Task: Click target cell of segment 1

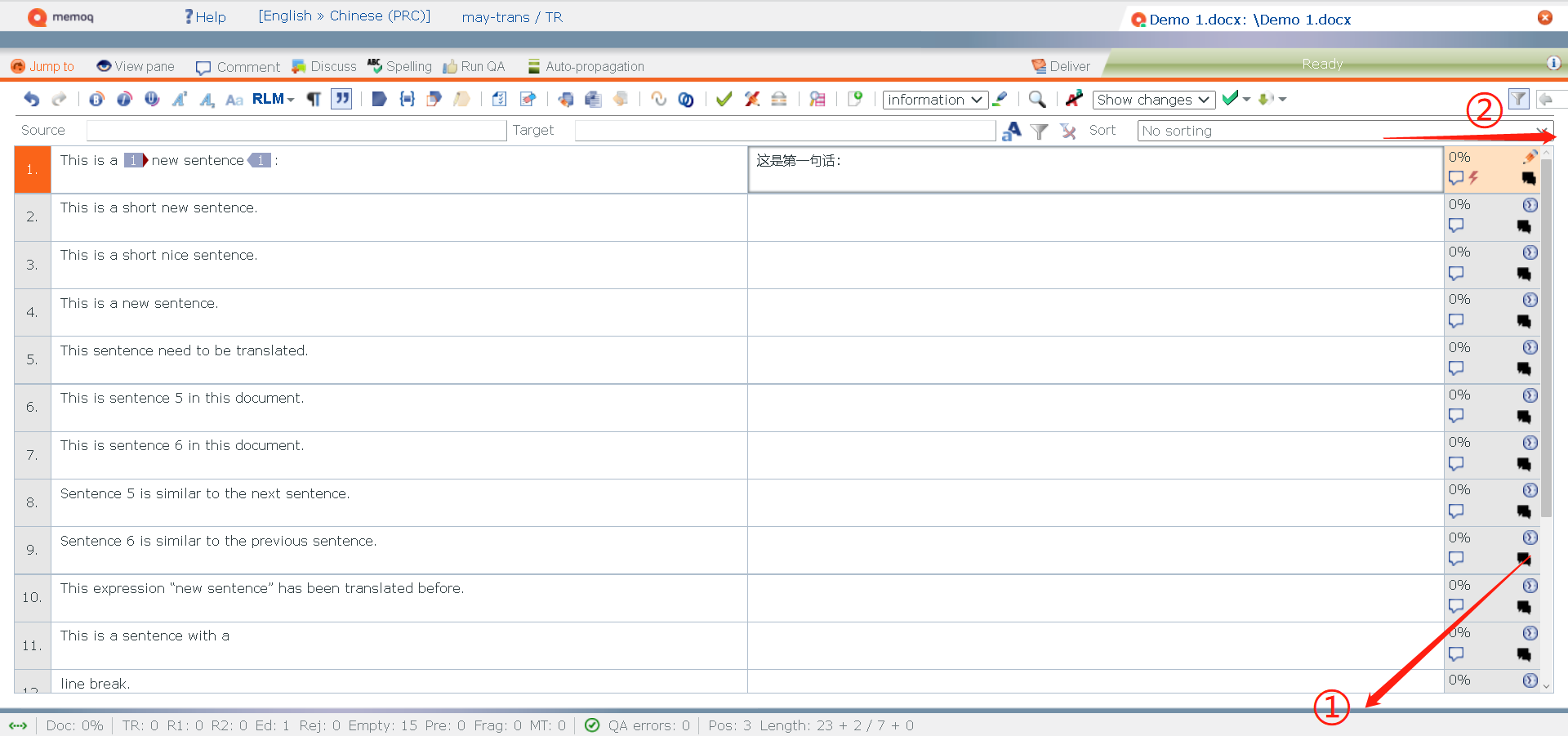Action: tap(1095, 170)
